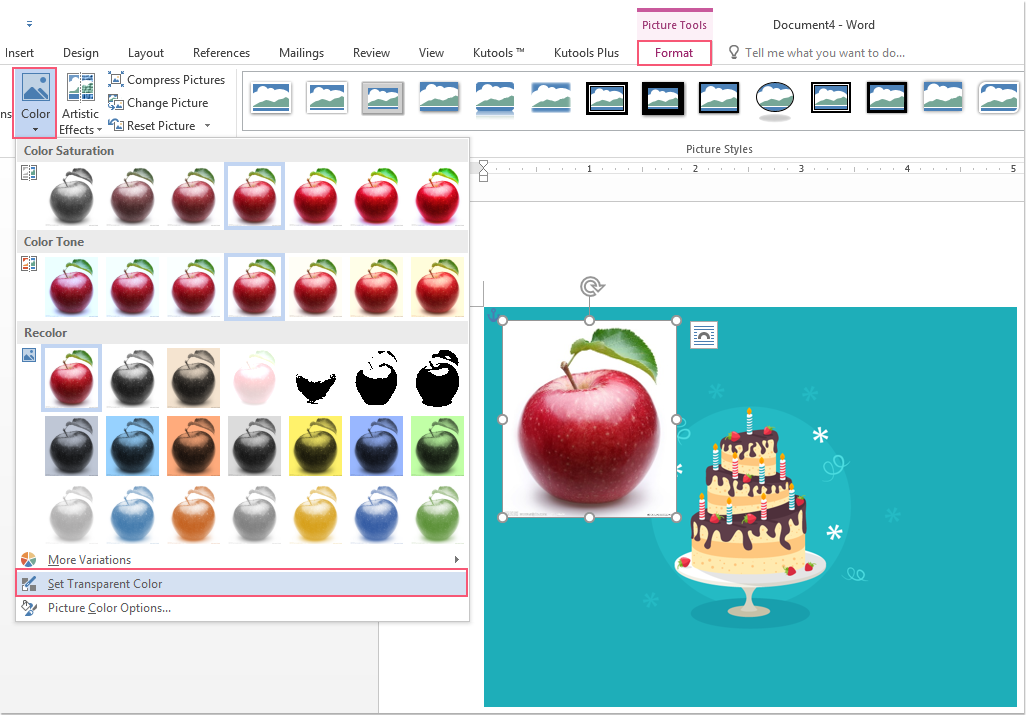This screenshot has width=1026, height=715.
Task: Open the Color dropdown in the ribbon
Action: 35,100
